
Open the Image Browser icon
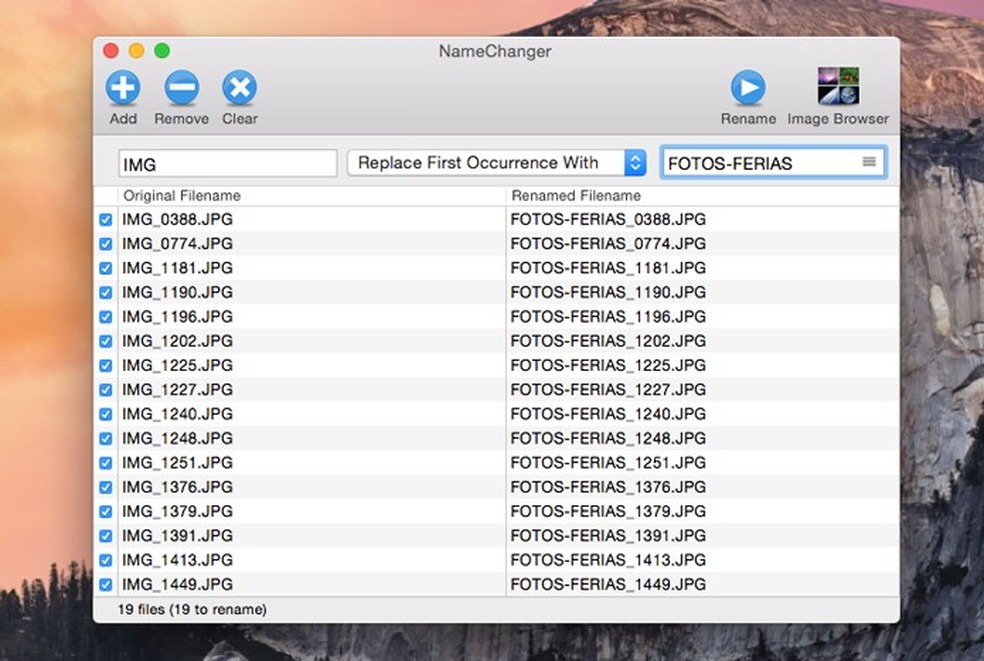838,87
